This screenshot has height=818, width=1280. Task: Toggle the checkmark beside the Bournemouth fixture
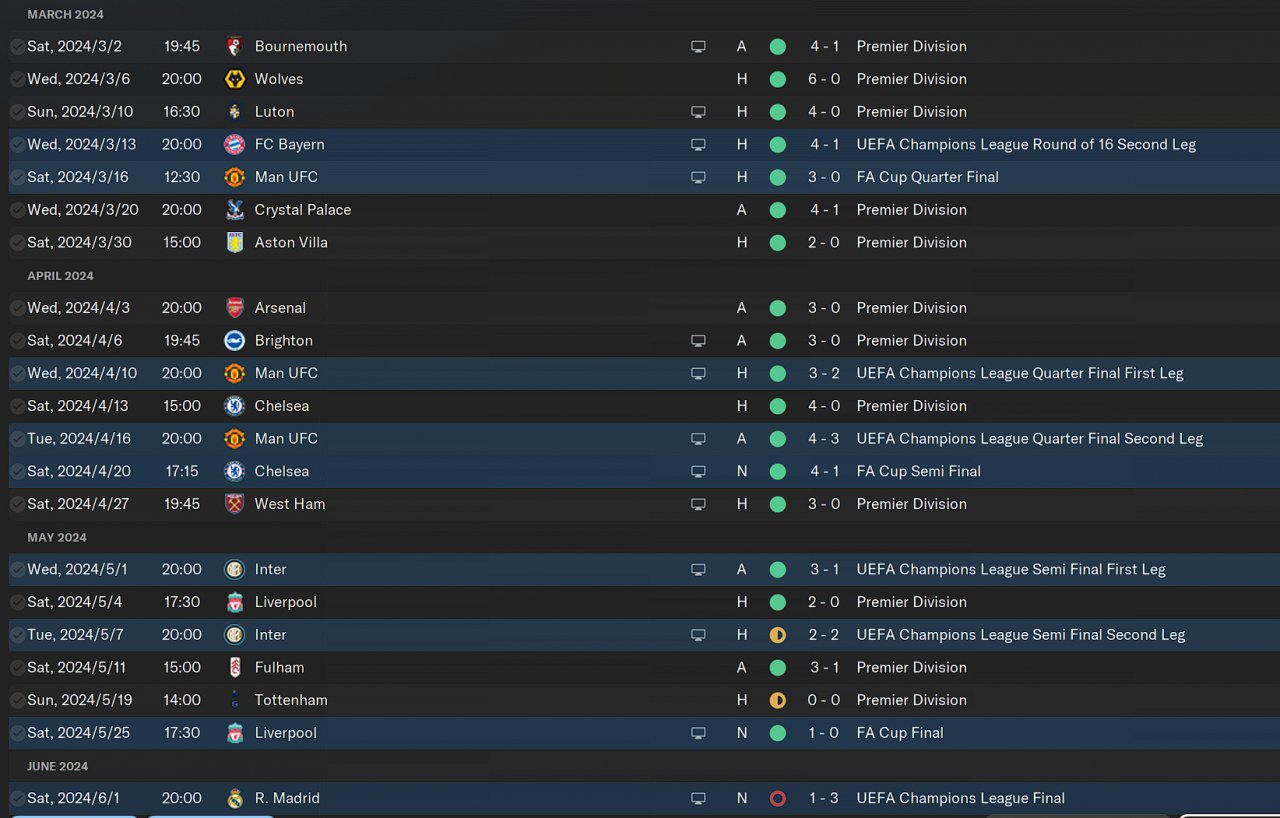[17, 46]
